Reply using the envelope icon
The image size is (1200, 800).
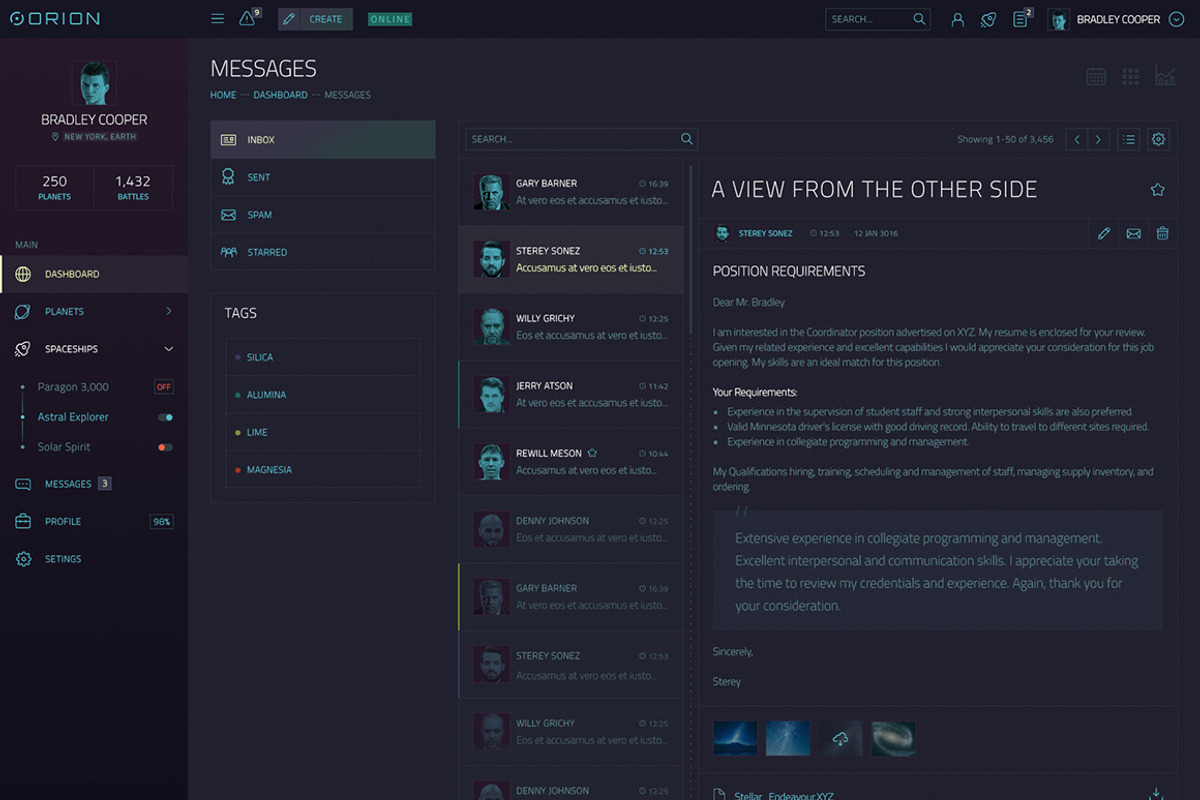[1133, 233]
